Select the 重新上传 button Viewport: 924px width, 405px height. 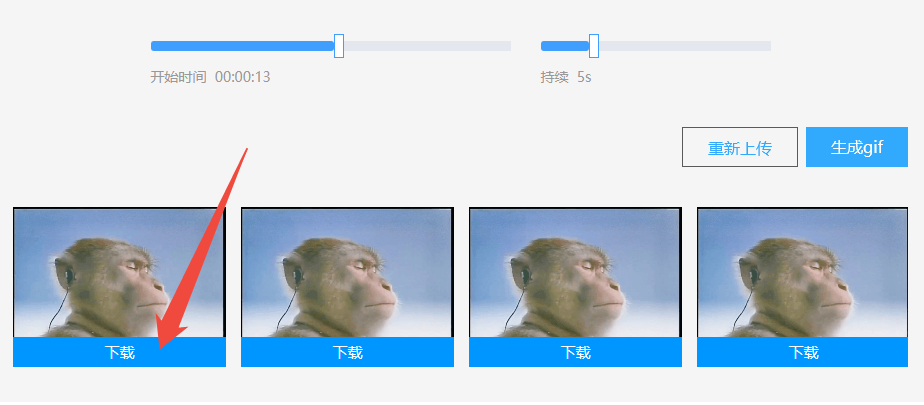point(740,147)
